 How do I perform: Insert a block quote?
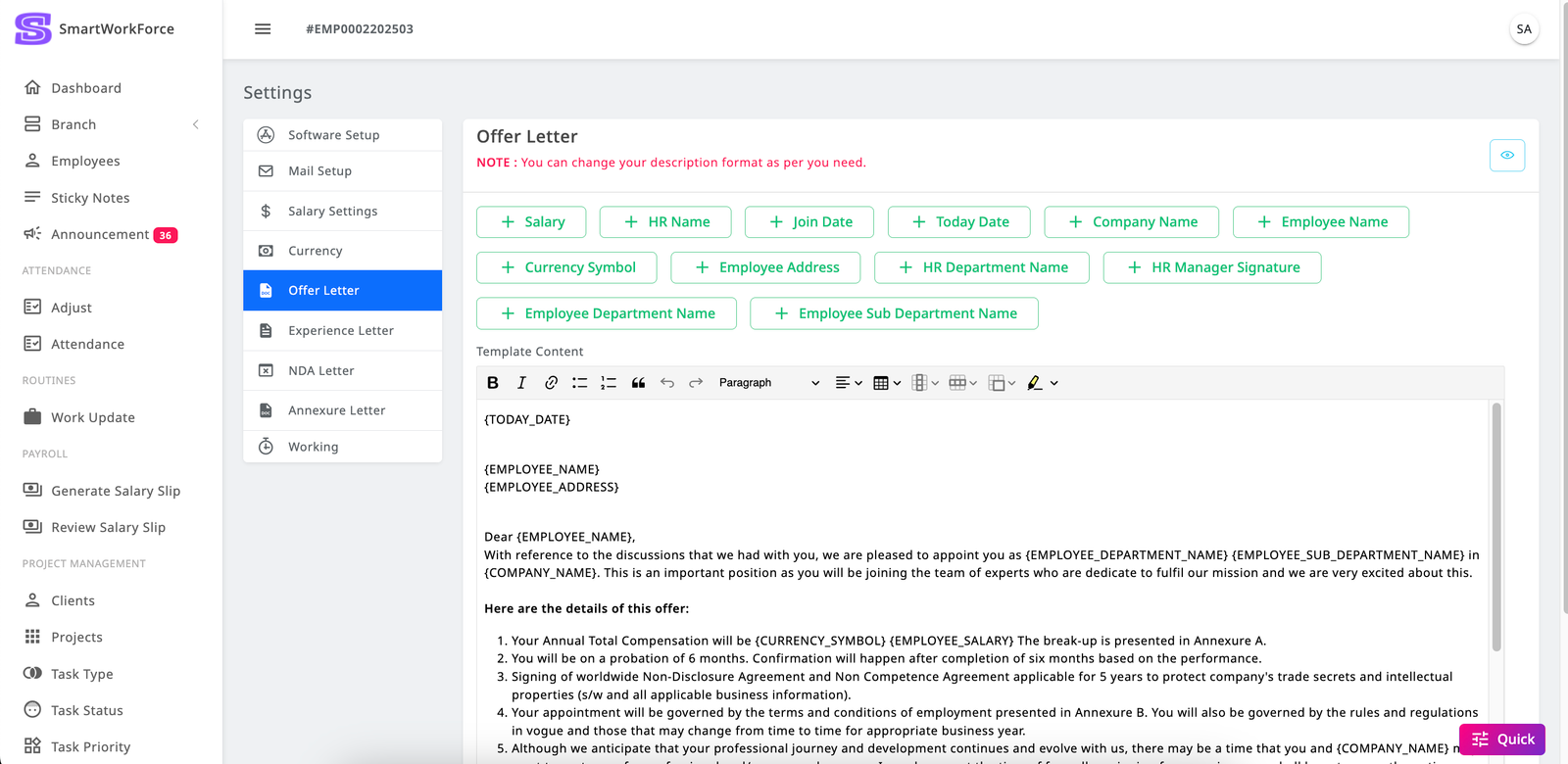[x=638, y=383]
